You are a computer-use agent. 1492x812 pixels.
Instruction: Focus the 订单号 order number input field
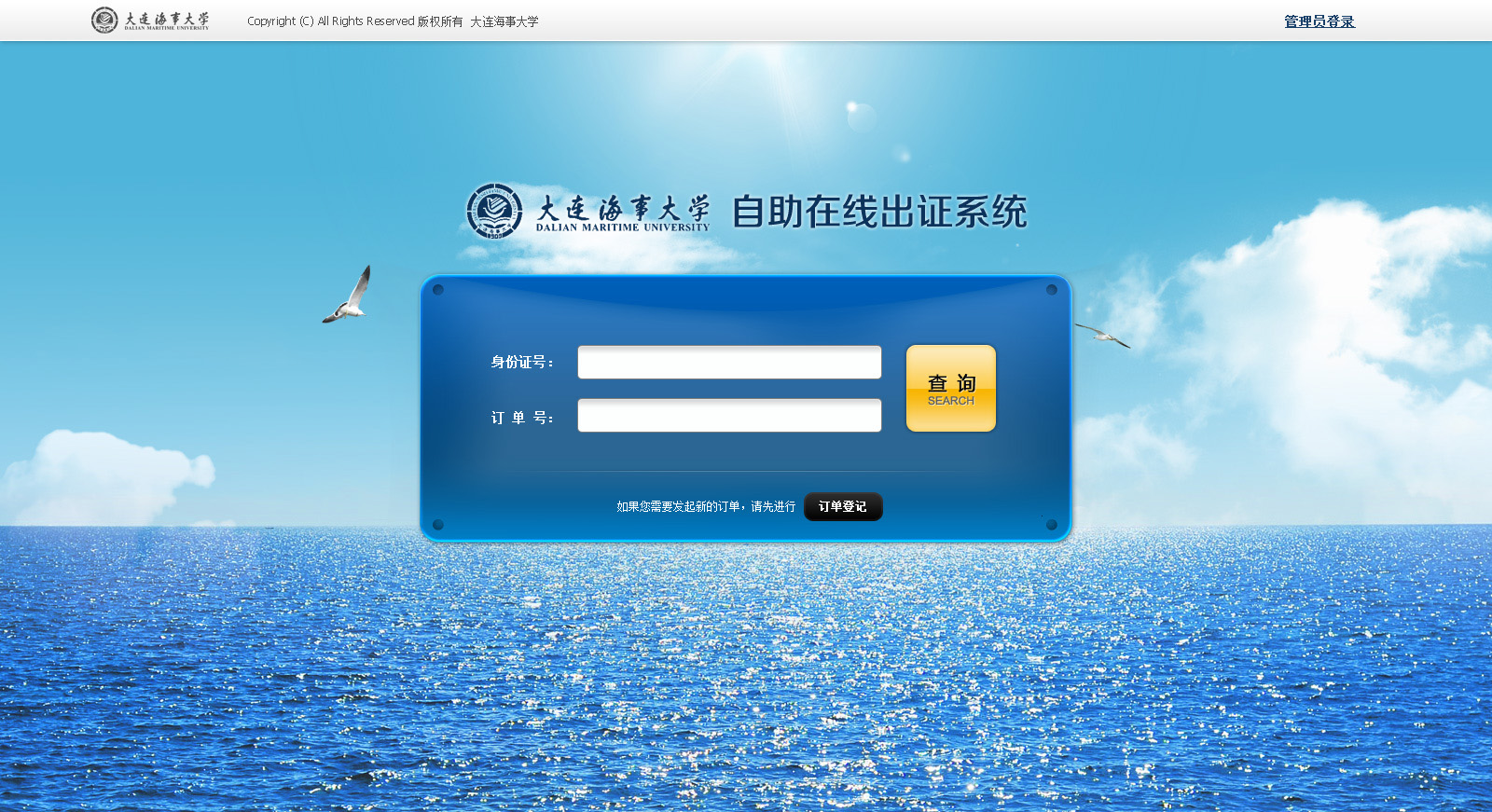[729, 416]
